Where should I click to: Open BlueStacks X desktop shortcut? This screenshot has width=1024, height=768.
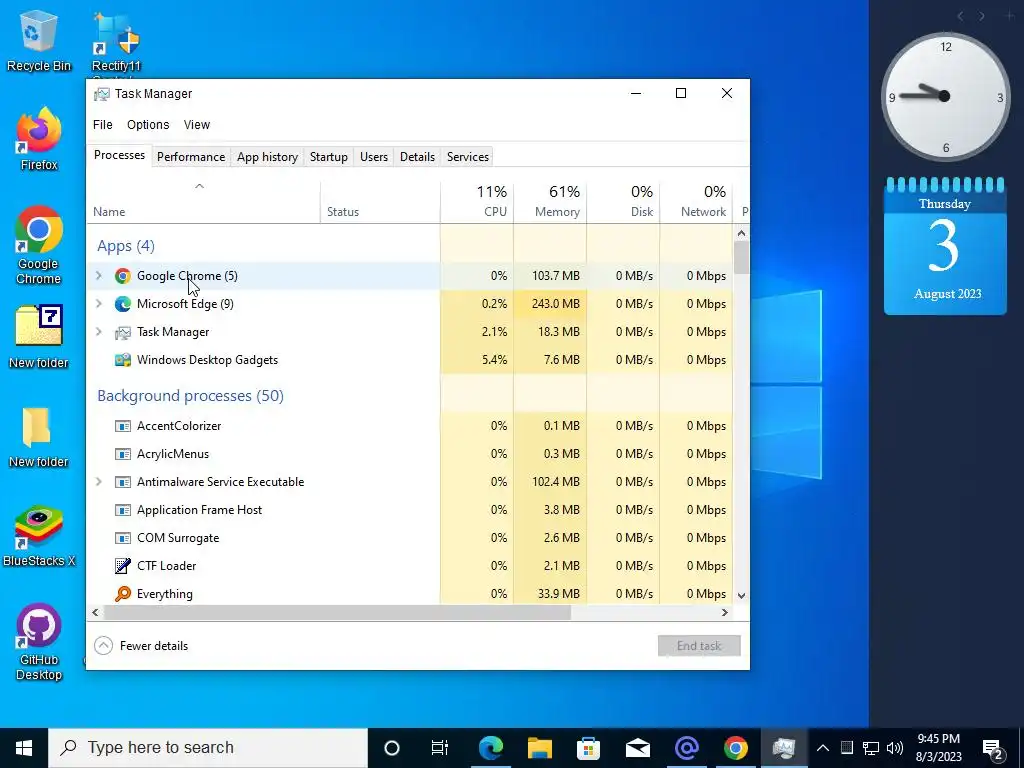point(39,536)
